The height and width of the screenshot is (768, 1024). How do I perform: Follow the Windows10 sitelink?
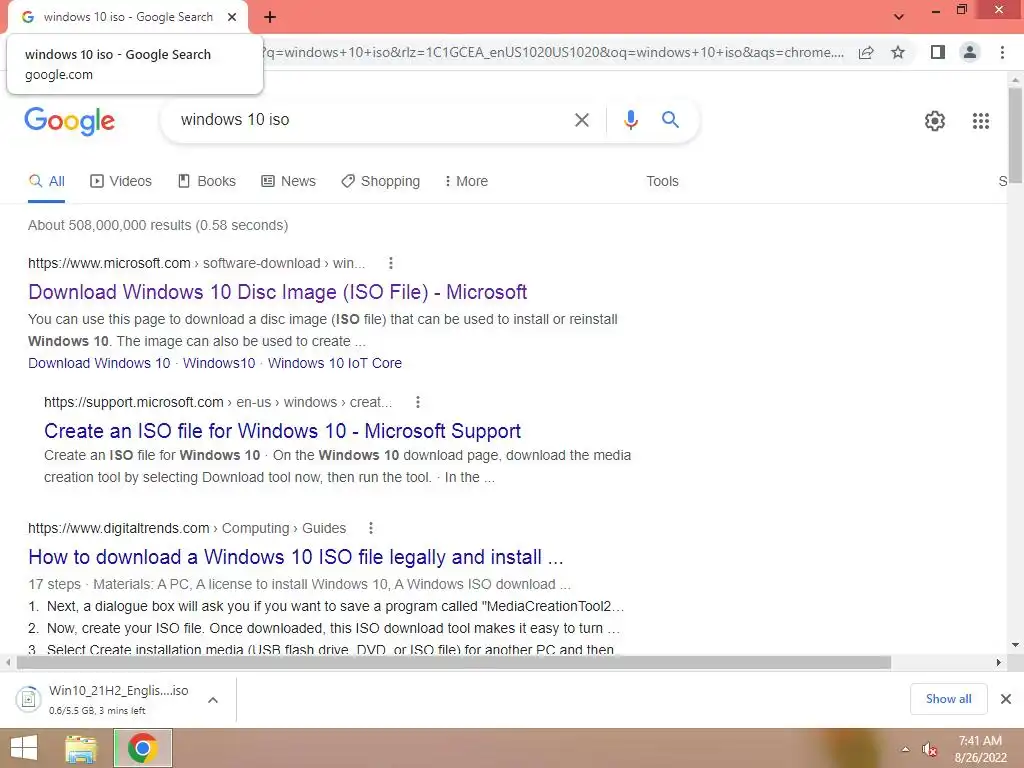click(219, 363)
